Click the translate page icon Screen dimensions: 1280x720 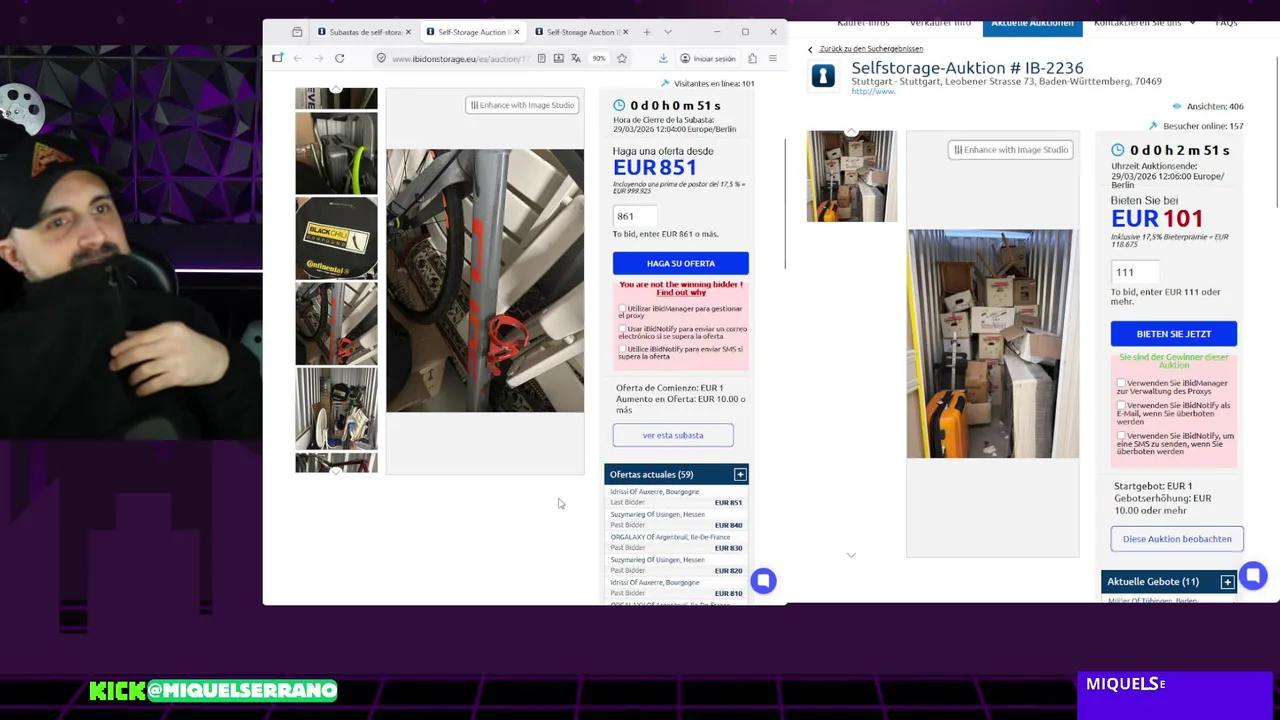pyautogui.click(x=575, y=59)
